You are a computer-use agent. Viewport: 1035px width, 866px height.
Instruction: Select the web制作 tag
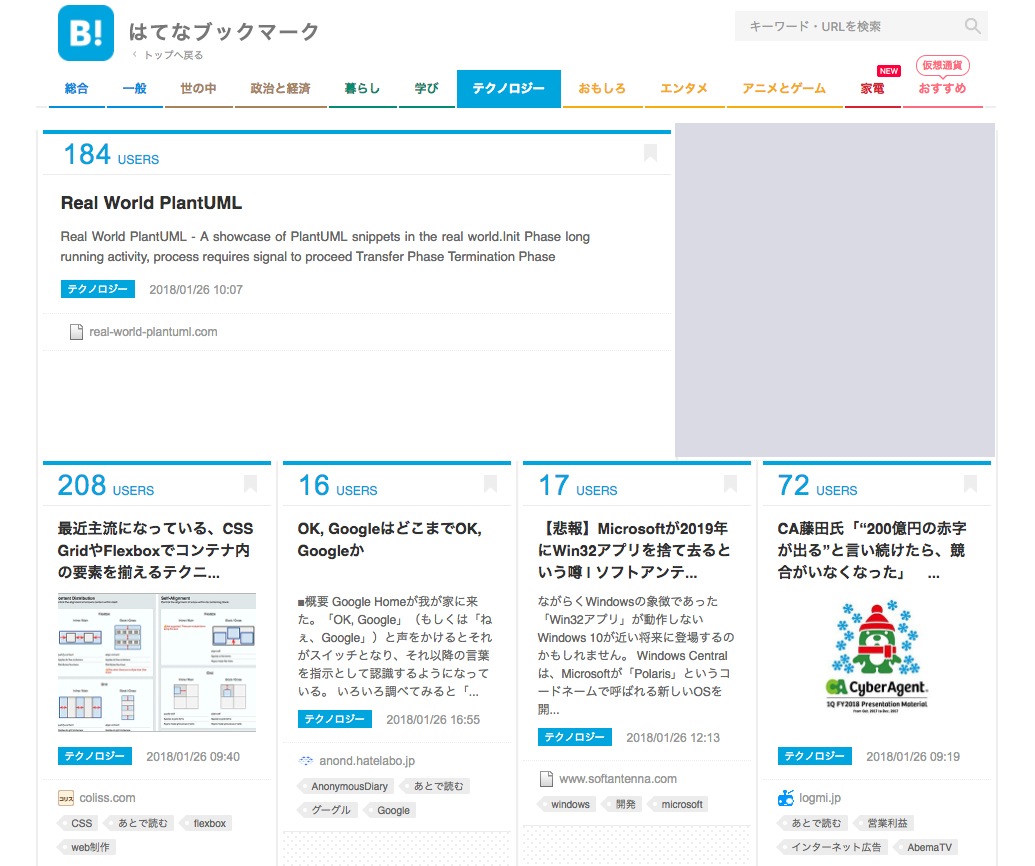(x=88, y=847)
